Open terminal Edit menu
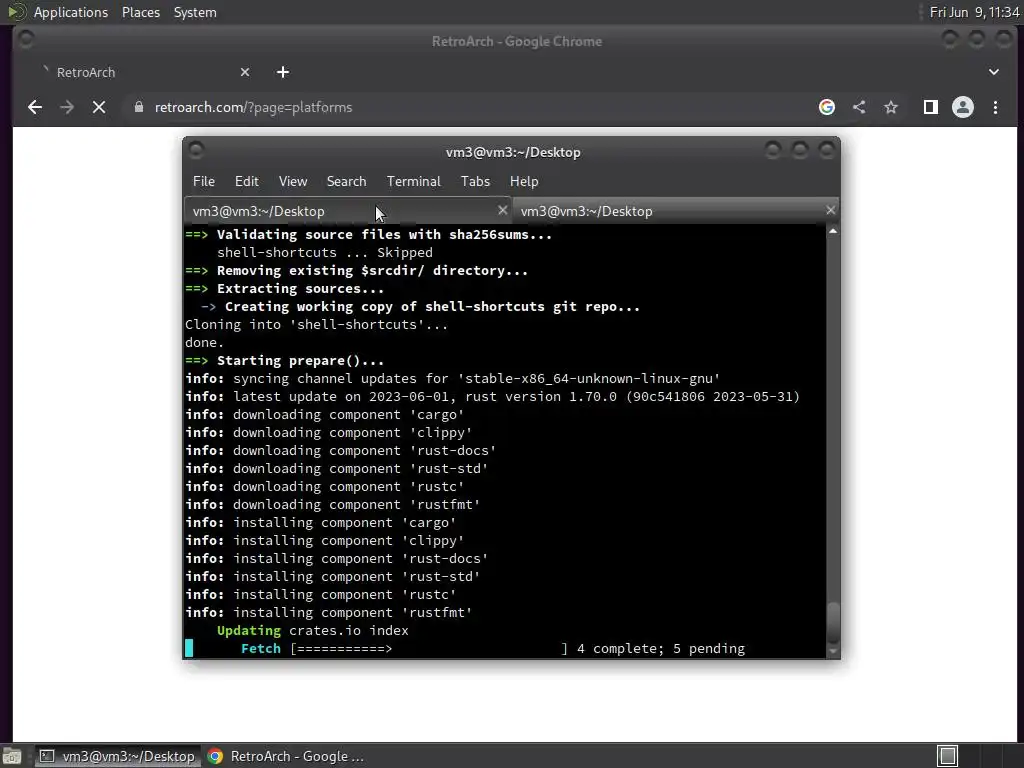 (x=247, y=181)
